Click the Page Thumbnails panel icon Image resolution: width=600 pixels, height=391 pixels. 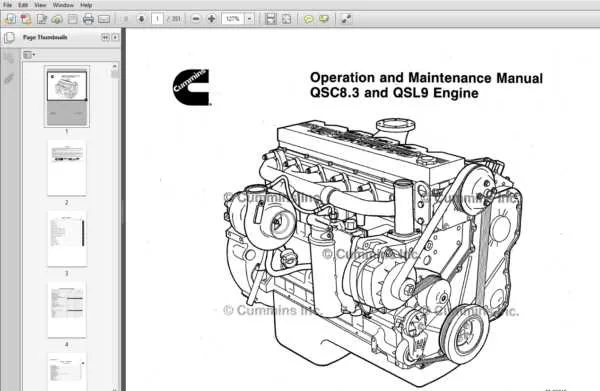click(9, 37)
